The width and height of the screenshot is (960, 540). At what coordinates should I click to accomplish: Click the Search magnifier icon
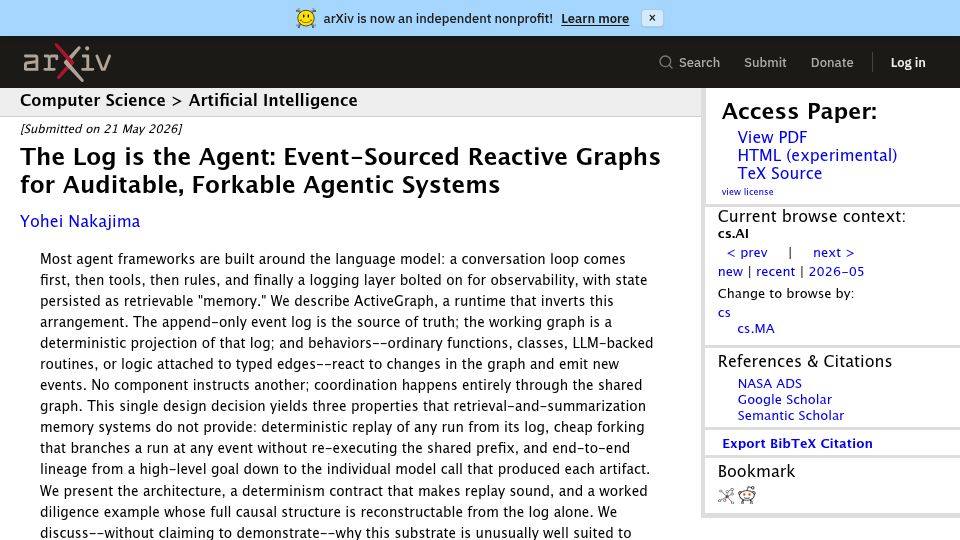point(666,62)
